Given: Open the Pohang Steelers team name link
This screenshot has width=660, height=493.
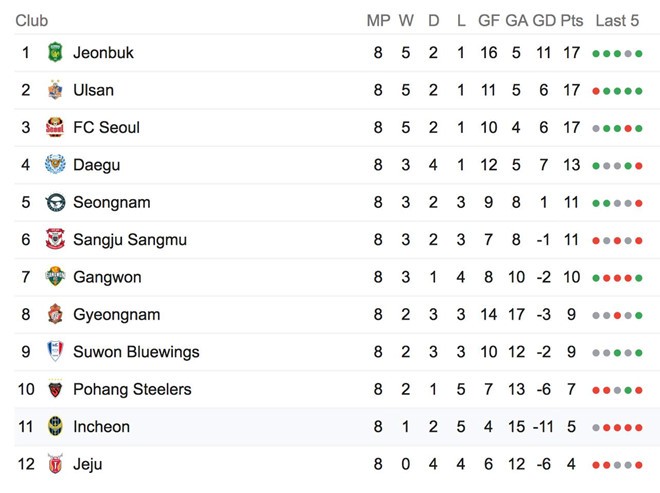Looking at the screenshot, I should coord(132,389).
